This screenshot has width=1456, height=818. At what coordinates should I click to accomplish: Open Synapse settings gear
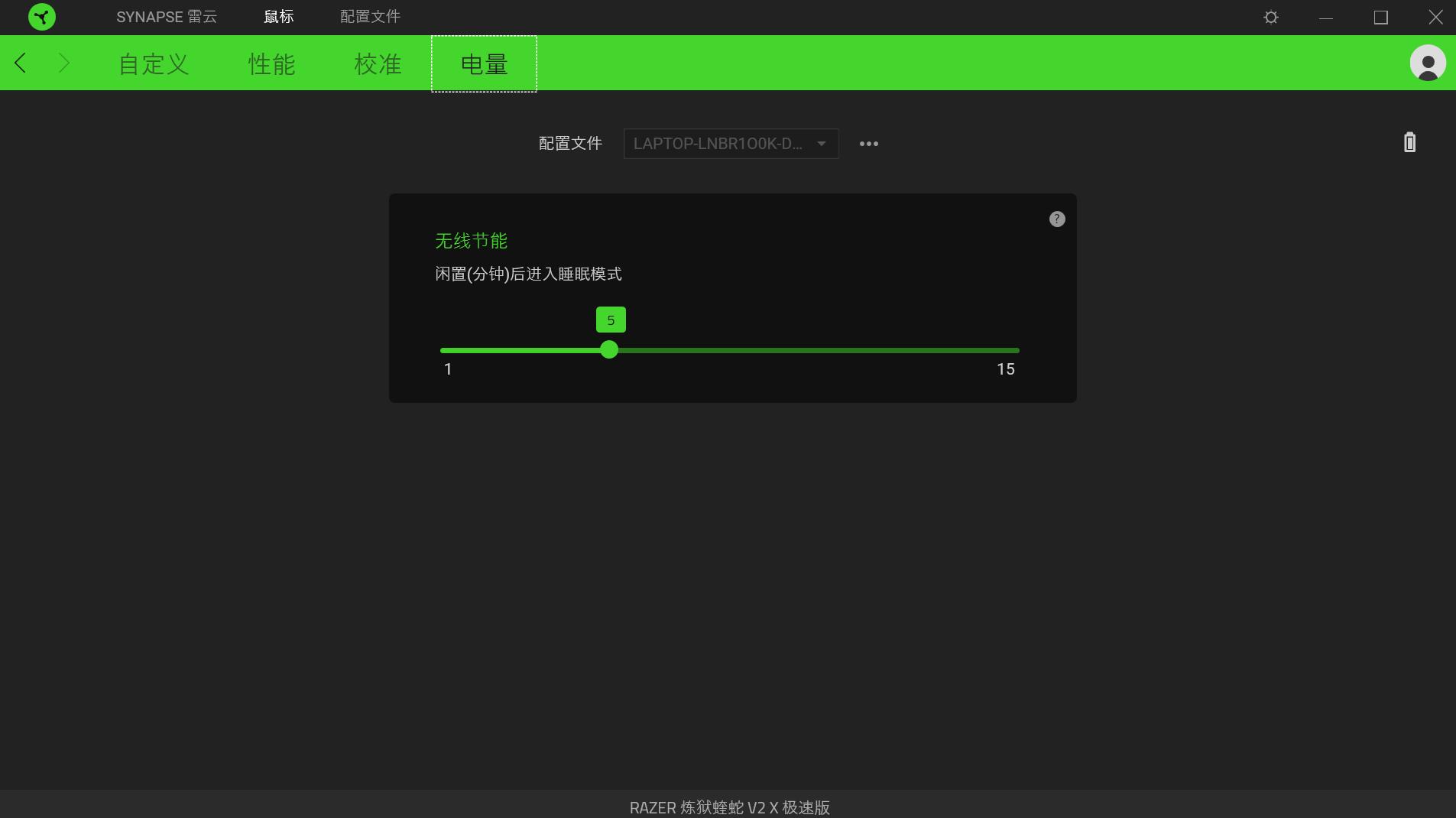(1270, 17)
